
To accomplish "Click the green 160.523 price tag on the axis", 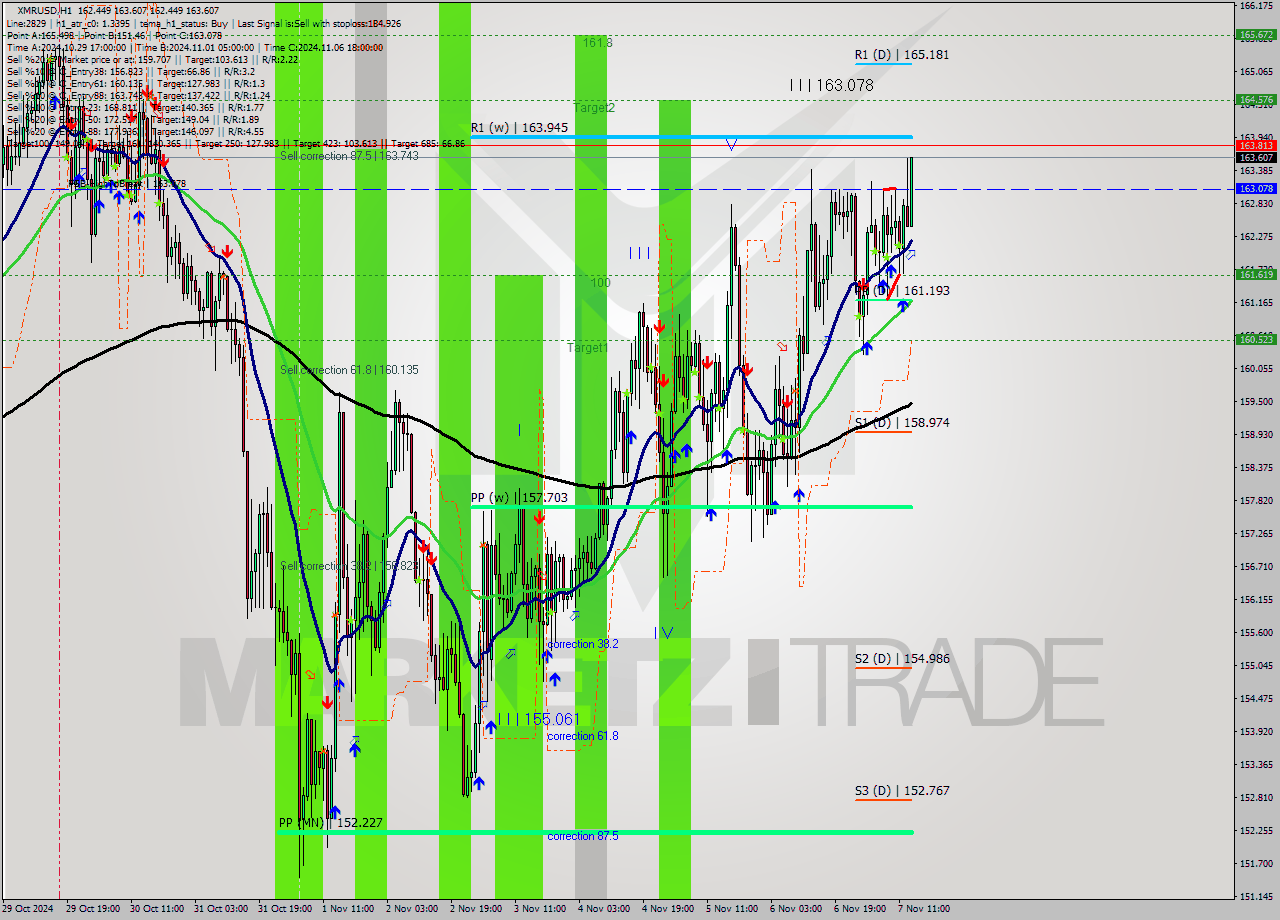I will 1256,340.
